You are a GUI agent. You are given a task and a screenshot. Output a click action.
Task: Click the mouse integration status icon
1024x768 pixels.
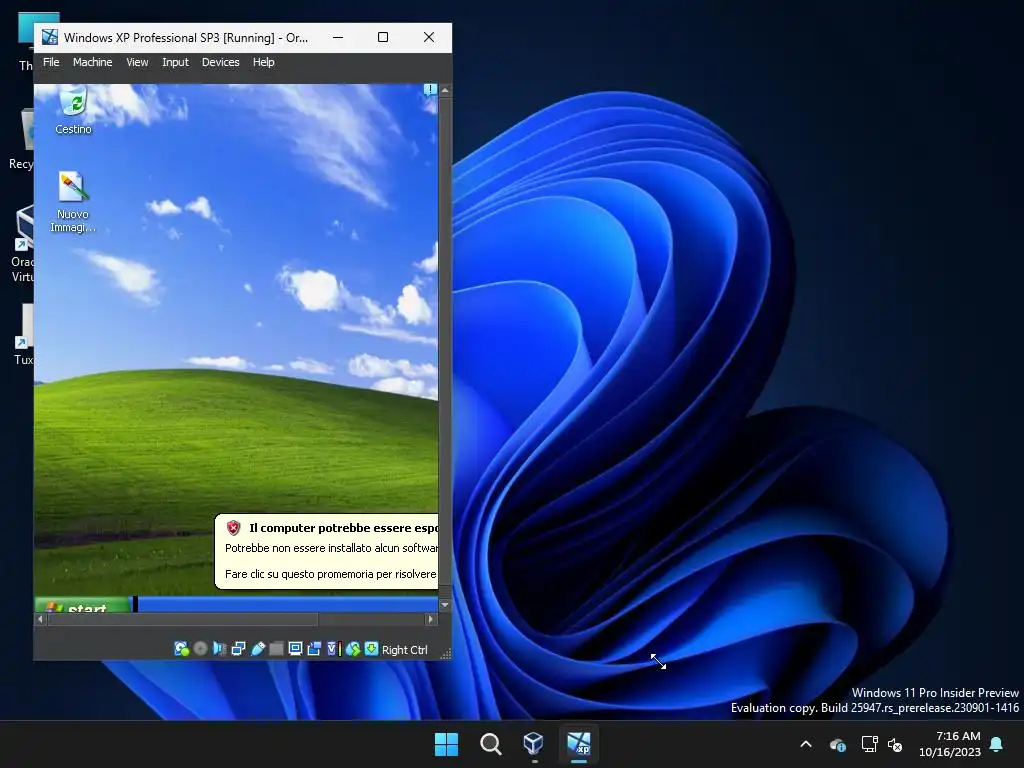pyautogui.click(x=353, y=648)
